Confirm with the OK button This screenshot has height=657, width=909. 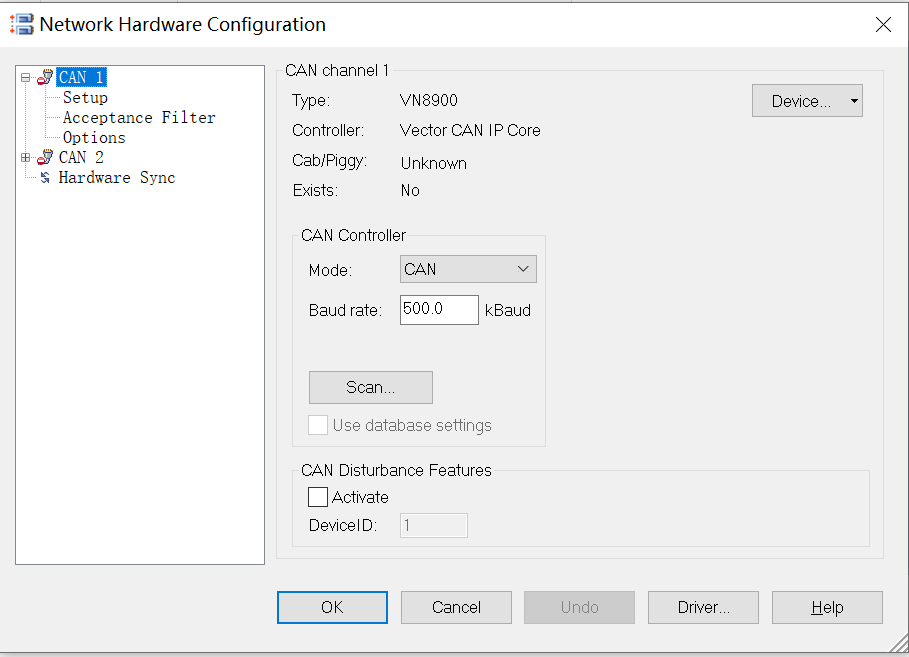click(x=332, y=607)
